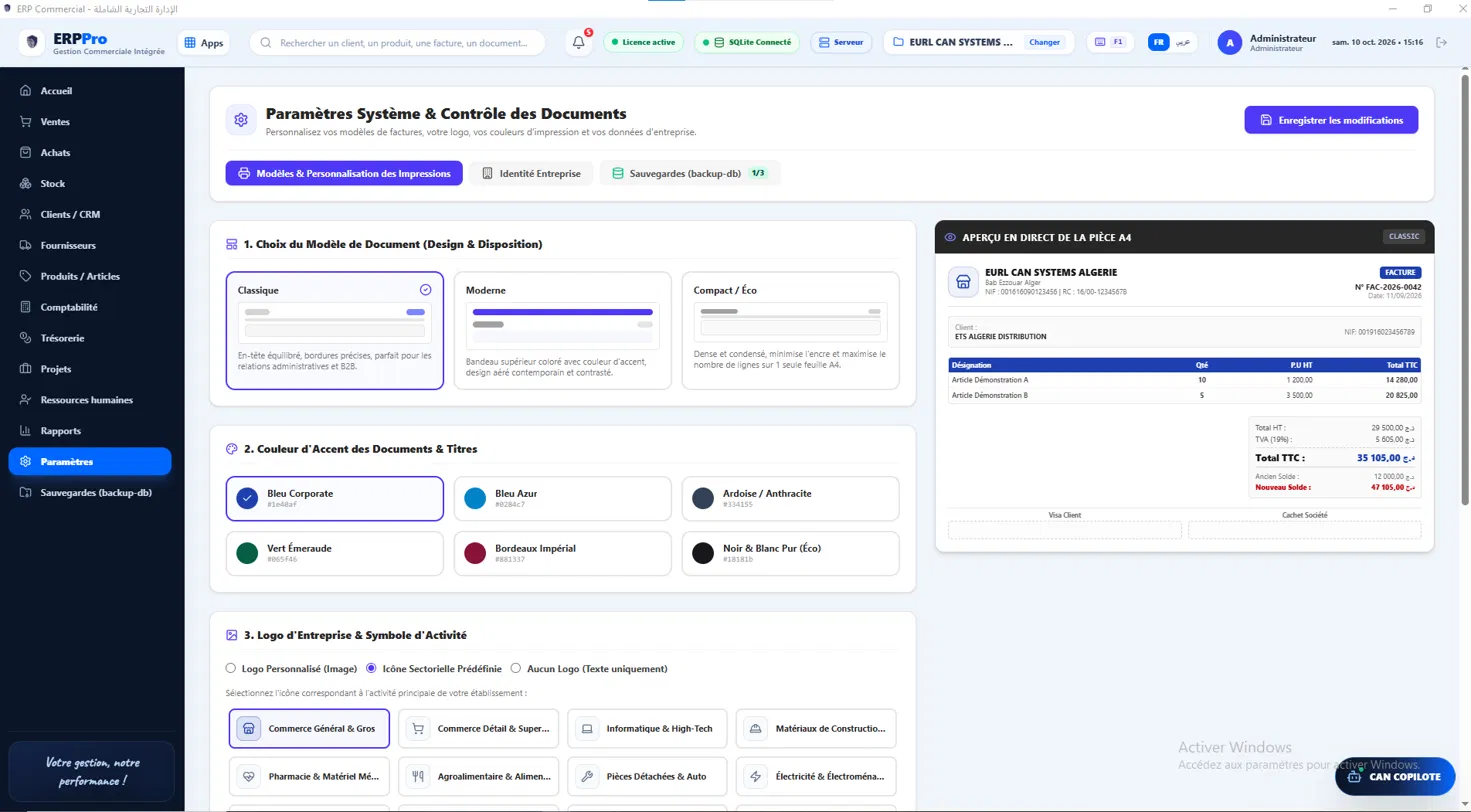This screenshot has height=812, width=1471.
Task: Click the logout icon beside the date
Action: coord(1441,42)
